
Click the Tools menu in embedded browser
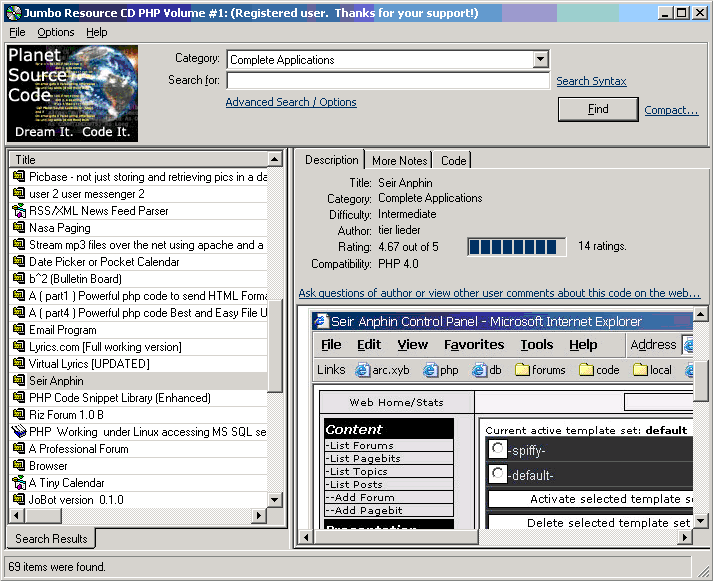pyautogui.click(x=537, y=345)
